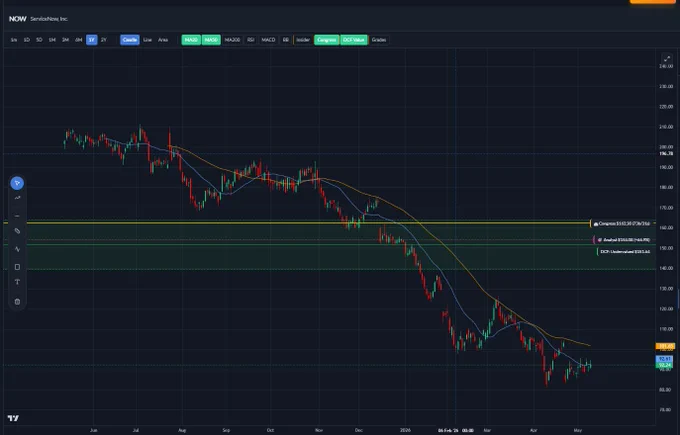This screenshot has width=680, height=435.
Task: Switch to the 5D timeframe
Action: 39,40
